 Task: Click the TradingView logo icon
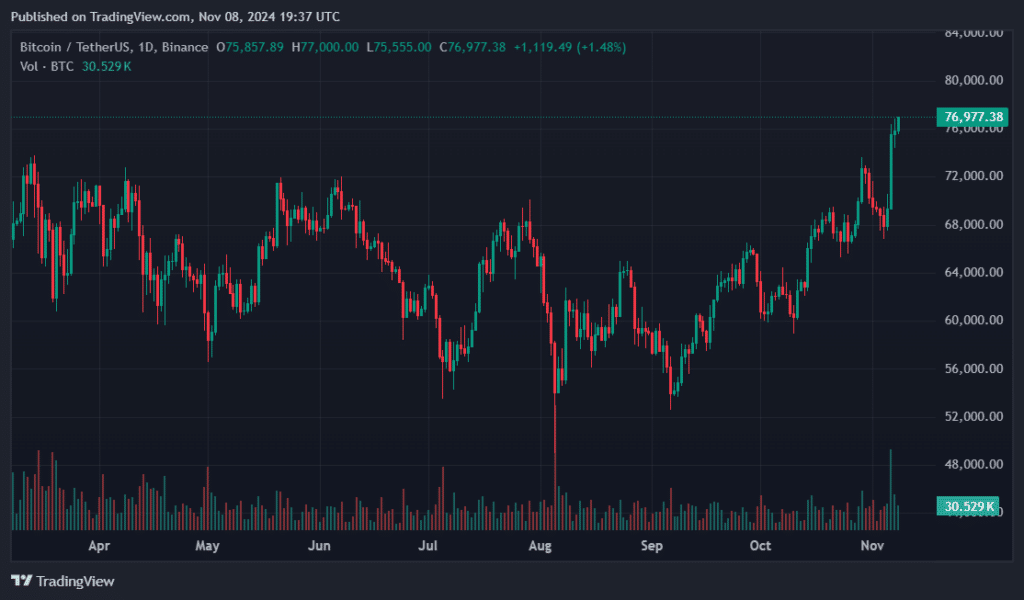[x=22, y=581]
